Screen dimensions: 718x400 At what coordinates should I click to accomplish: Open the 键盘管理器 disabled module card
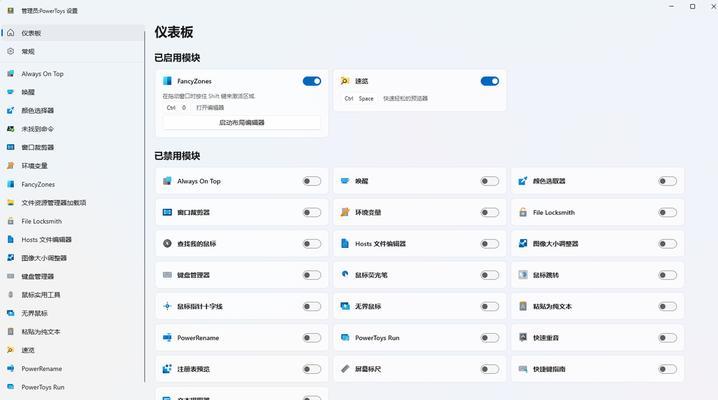[x=242, y=275]
